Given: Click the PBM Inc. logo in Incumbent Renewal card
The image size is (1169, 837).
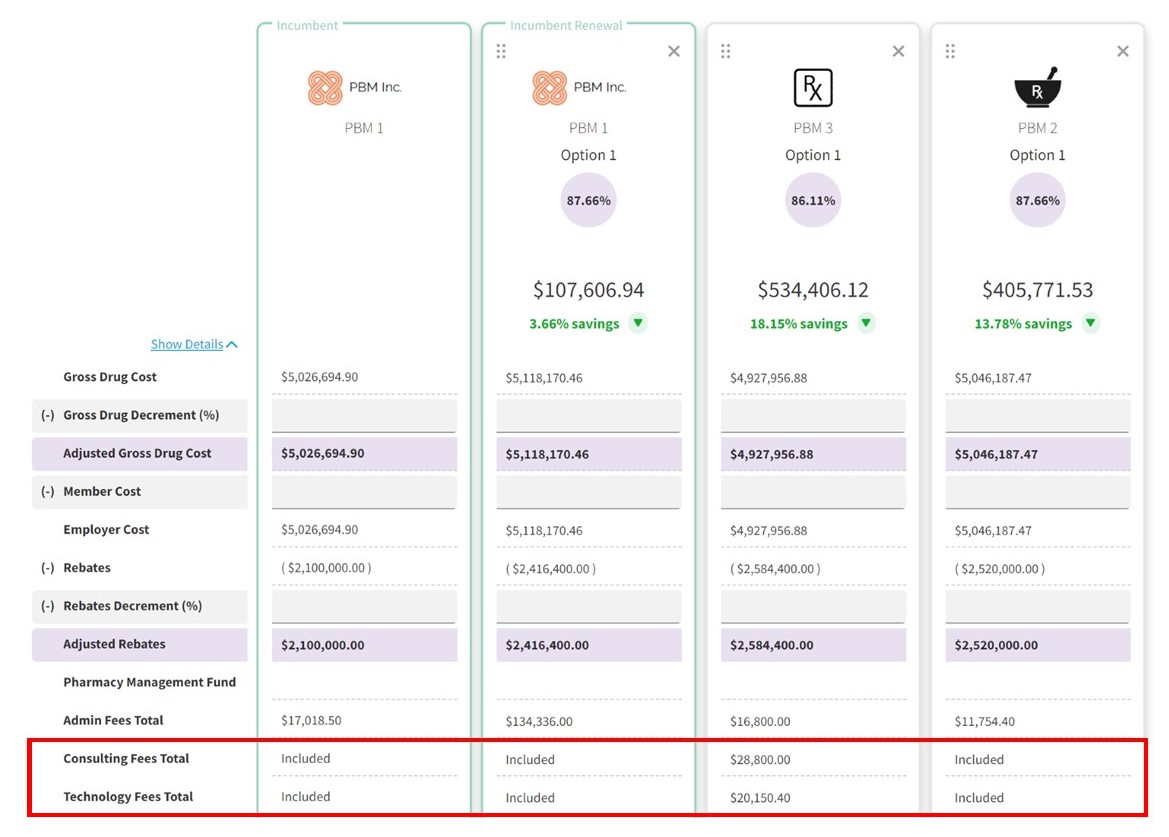Looking at the screenshot, I should (x=551, y=87).
